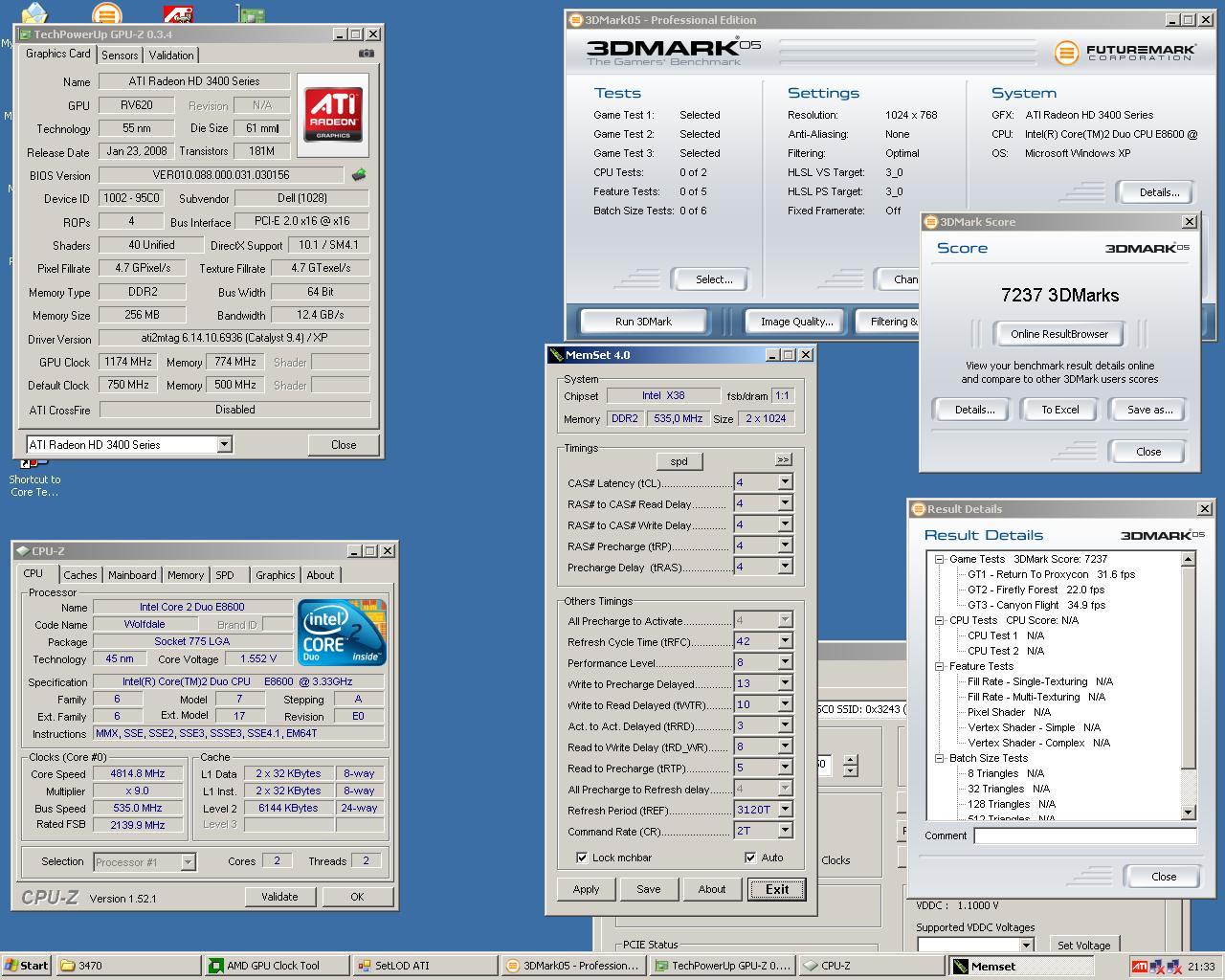Open the Performance Level dropdown
The height and width of the screenshot is (980, 1225).
tap(785, 662)
